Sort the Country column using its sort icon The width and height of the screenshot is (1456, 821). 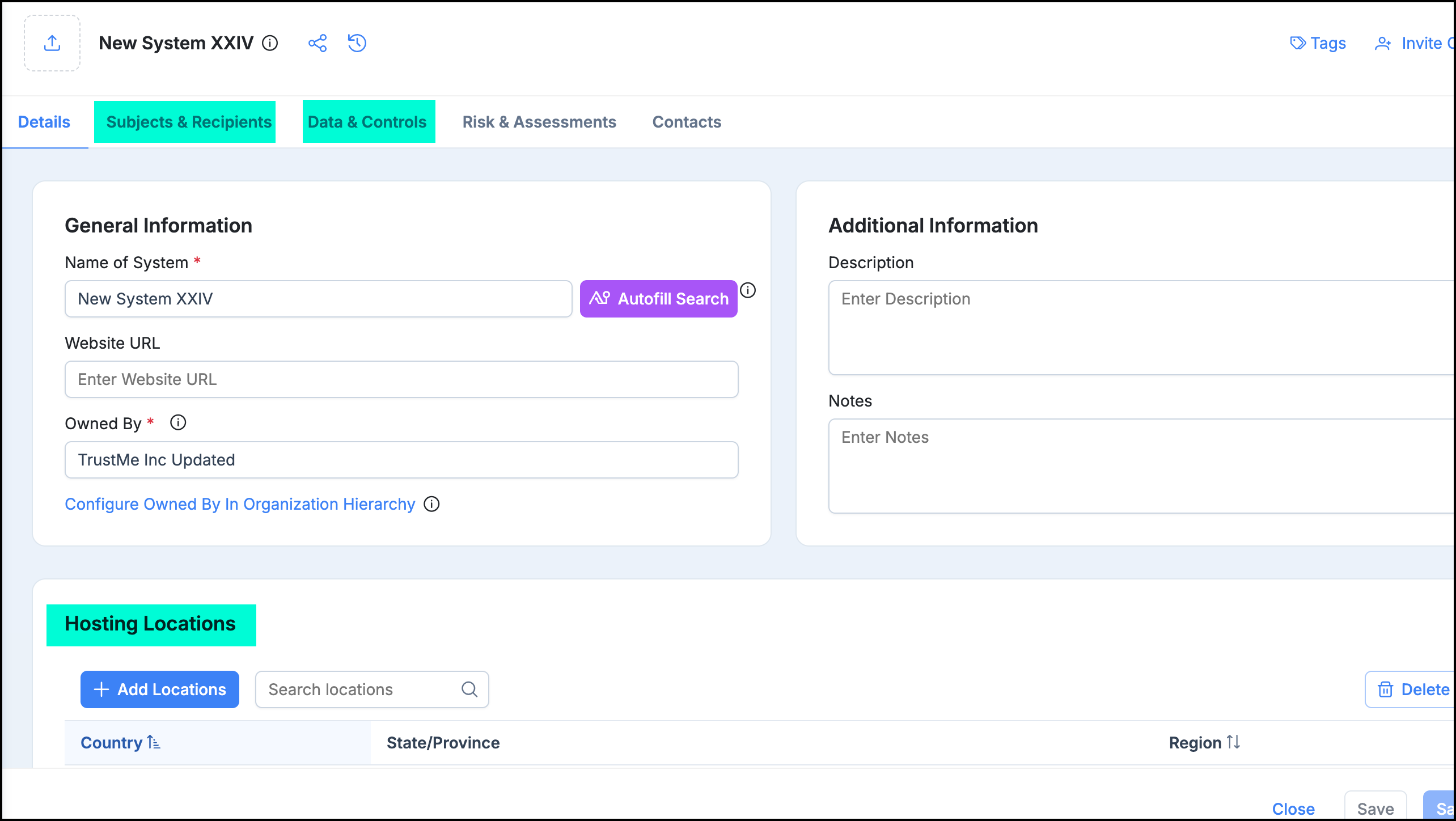(x=153, y=742)
